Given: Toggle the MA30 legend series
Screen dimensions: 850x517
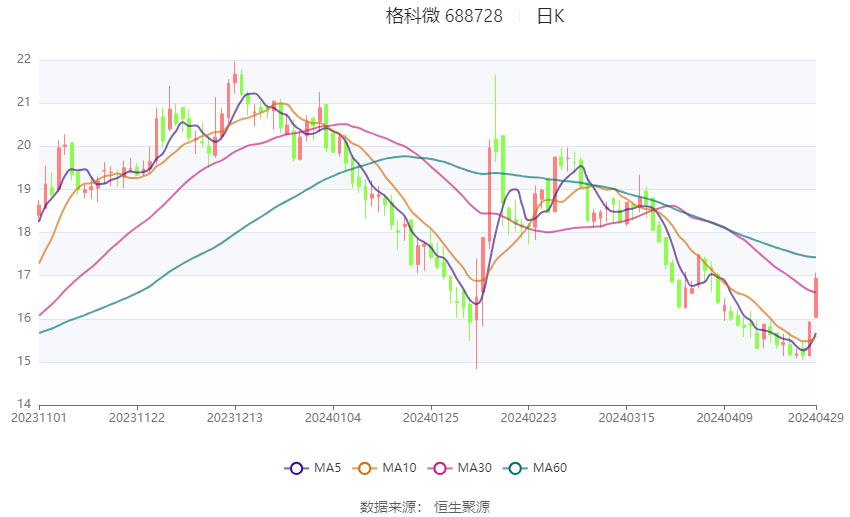Looking at the screenshot, I should [x=460, y=468].
